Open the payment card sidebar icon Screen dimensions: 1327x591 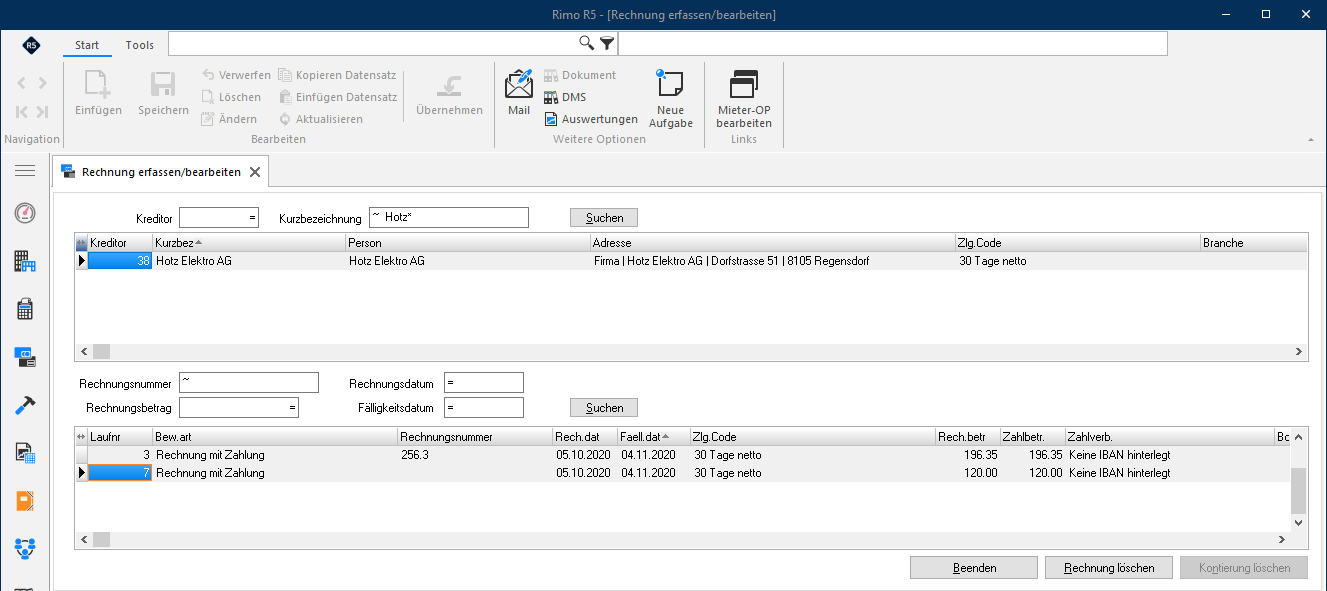point(25,356)
